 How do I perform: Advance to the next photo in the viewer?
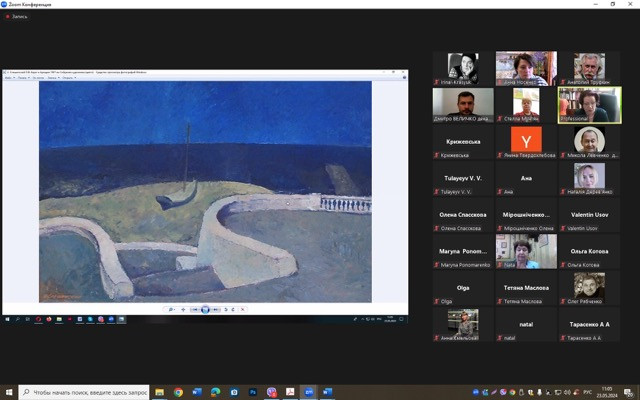point(217,309)
